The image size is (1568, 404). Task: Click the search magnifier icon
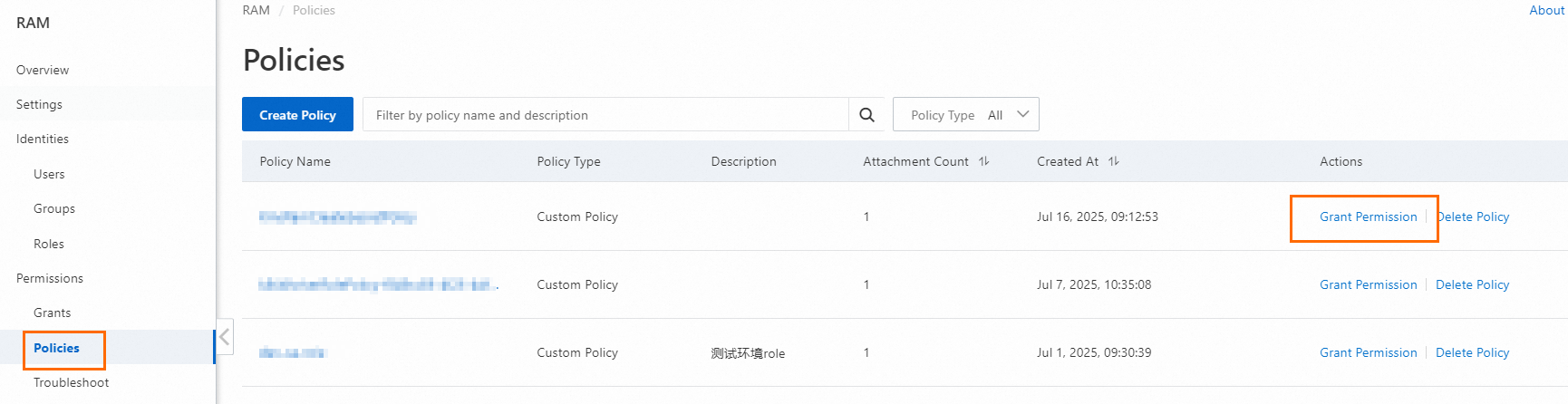[866, 115]
